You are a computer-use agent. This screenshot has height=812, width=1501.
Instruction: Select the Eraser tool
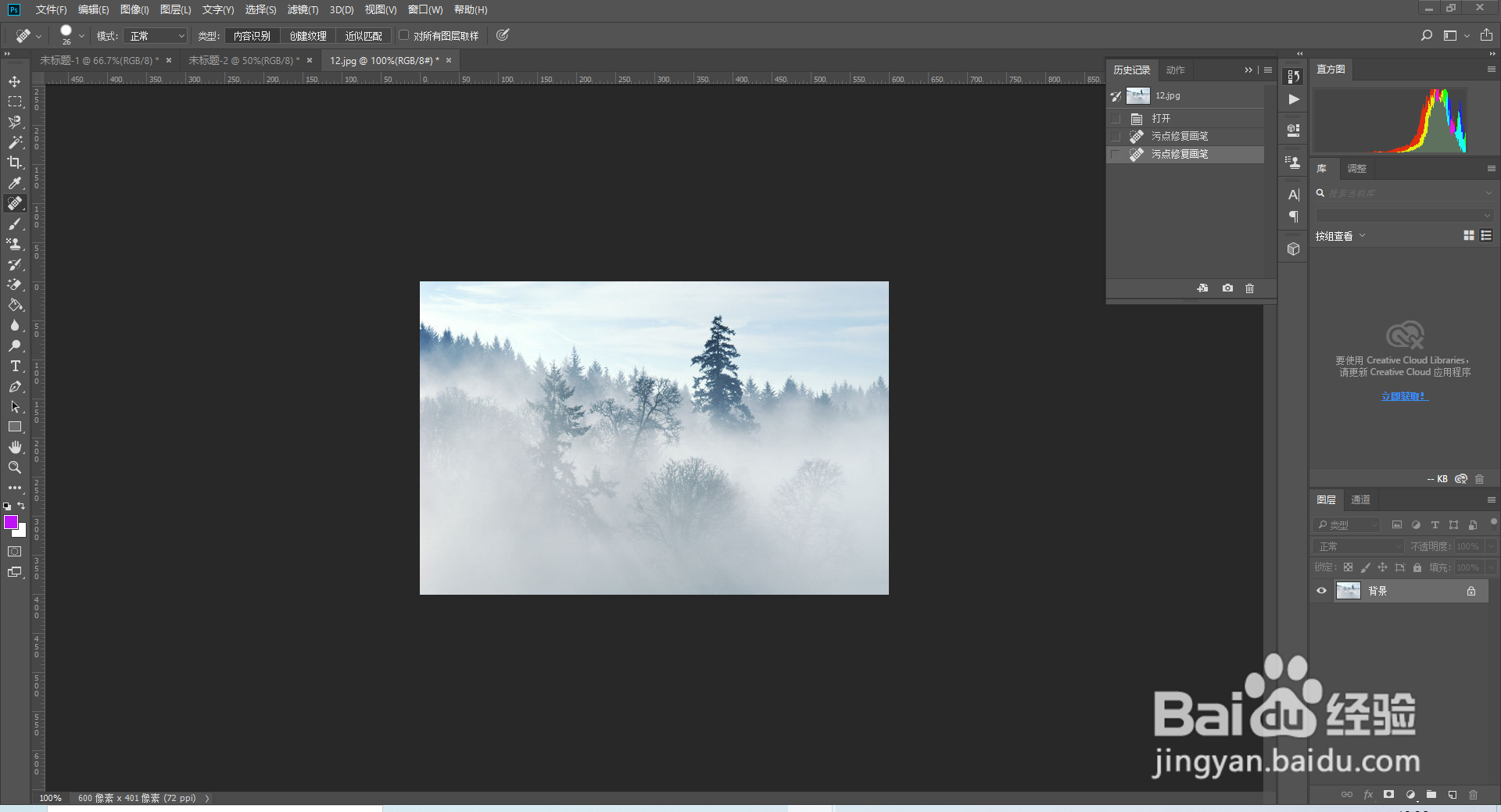[x=15, y=284]
